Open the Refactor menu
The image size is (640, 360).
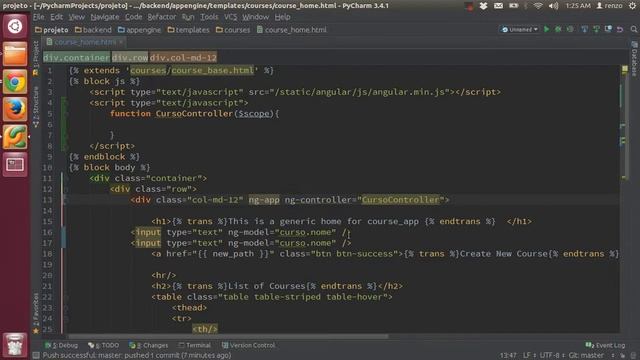tap(162, 17)
